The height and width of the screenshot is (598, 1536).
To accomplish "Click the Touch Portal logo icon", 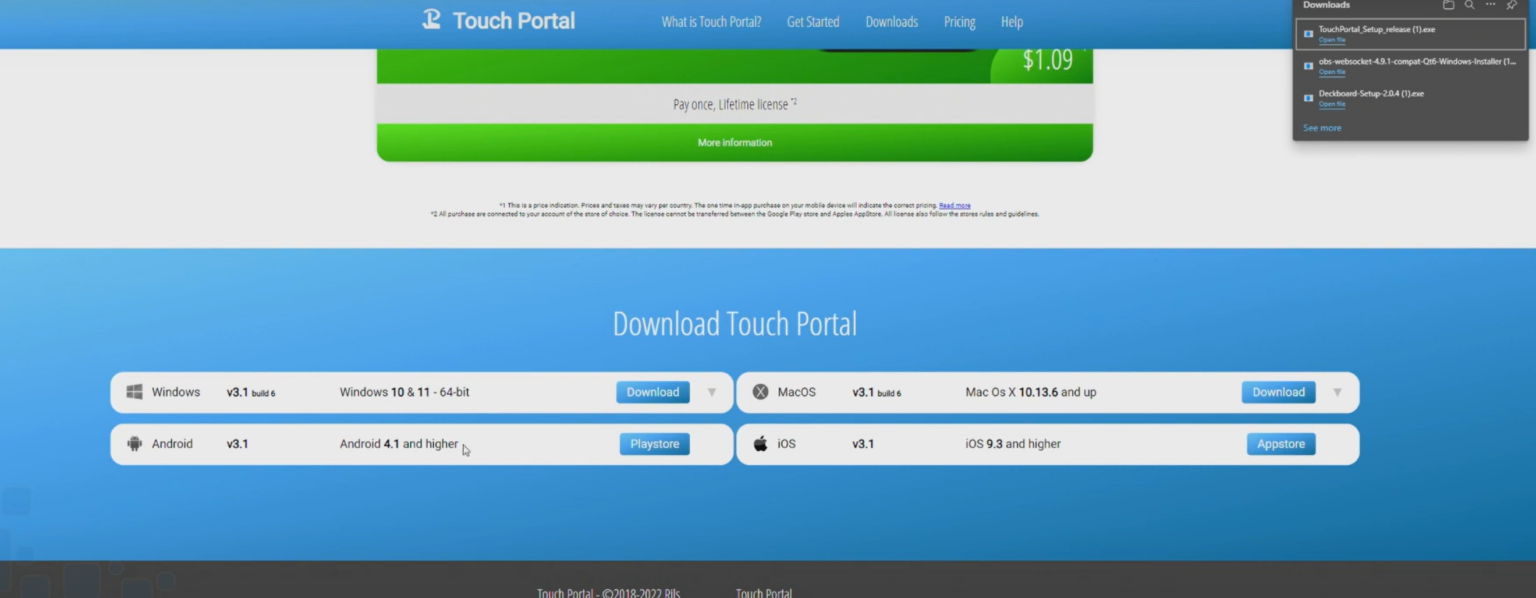I will point(431,20).
